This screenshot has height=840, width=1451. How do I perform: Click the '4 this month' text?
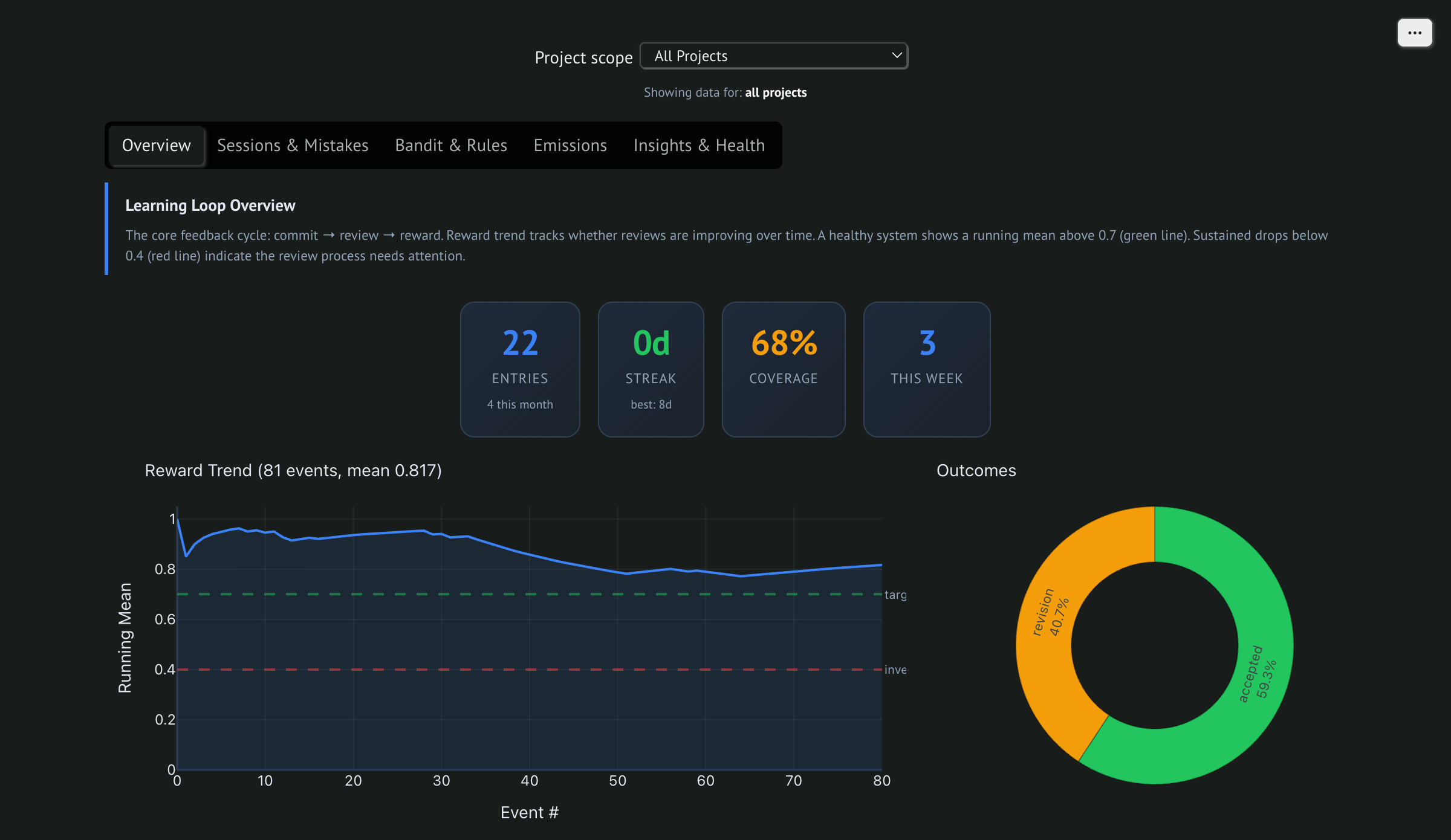[x=520, y=404]
